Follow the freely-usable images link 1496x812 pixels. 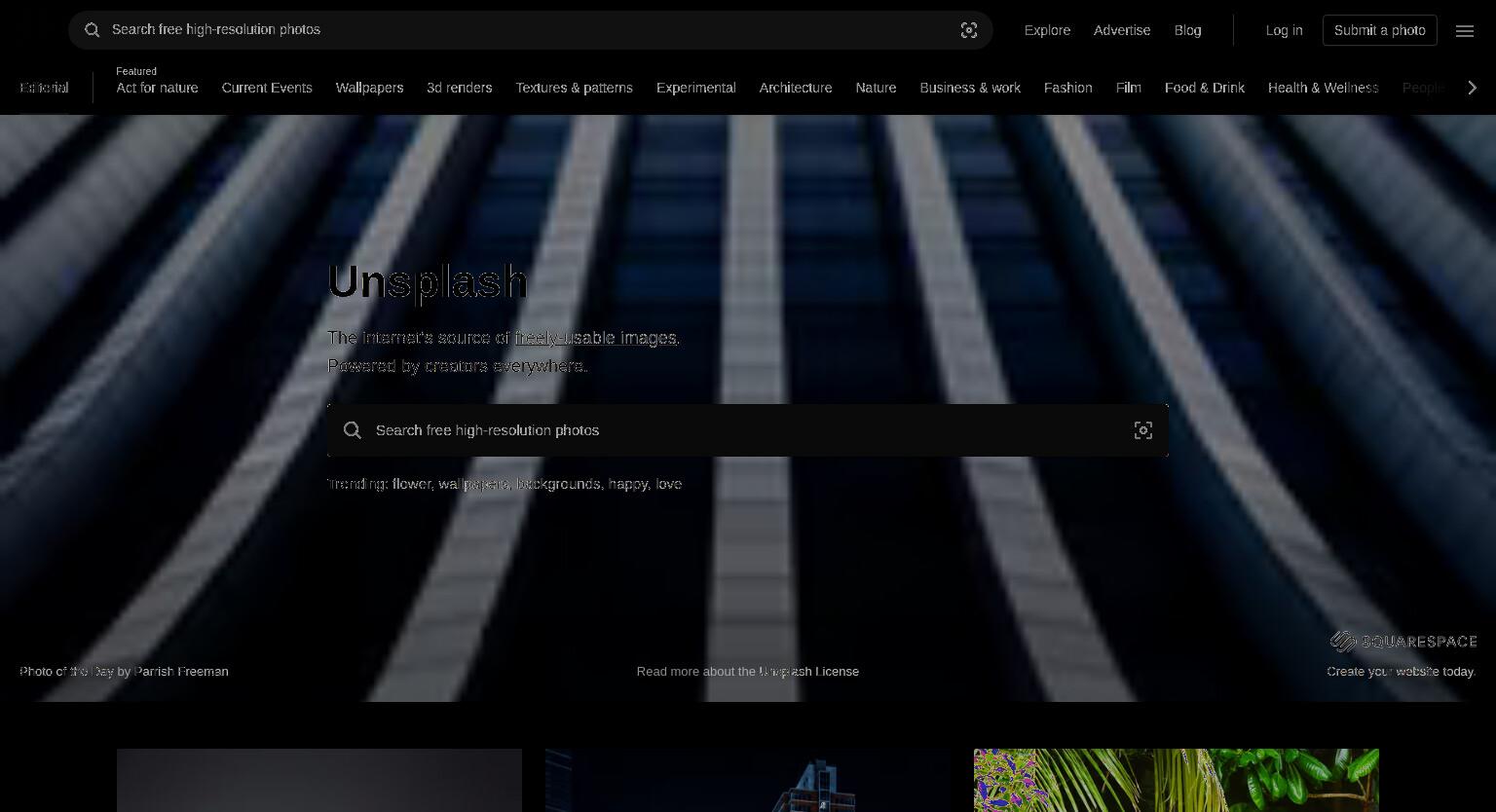click(596, 338)
